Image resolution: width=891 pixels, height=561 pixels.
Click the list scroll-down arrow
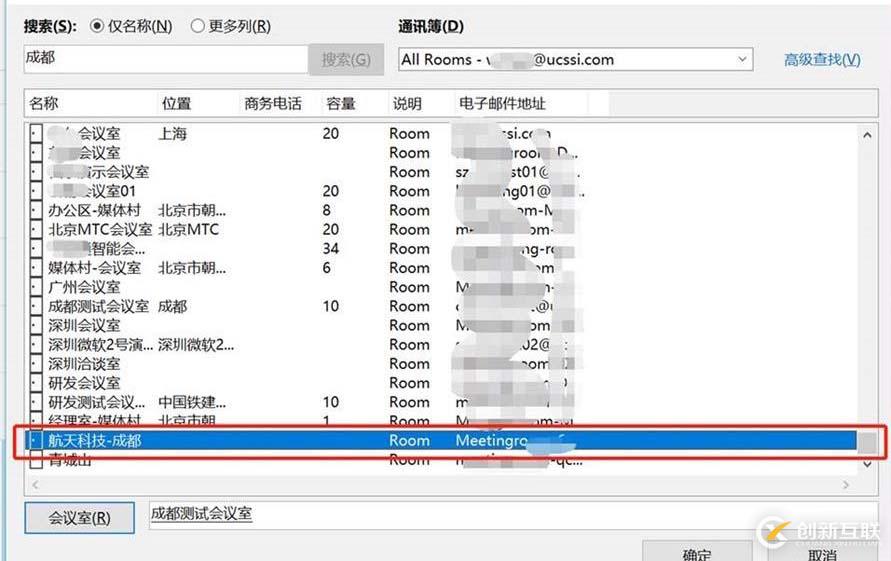click(x=867, y=464)
